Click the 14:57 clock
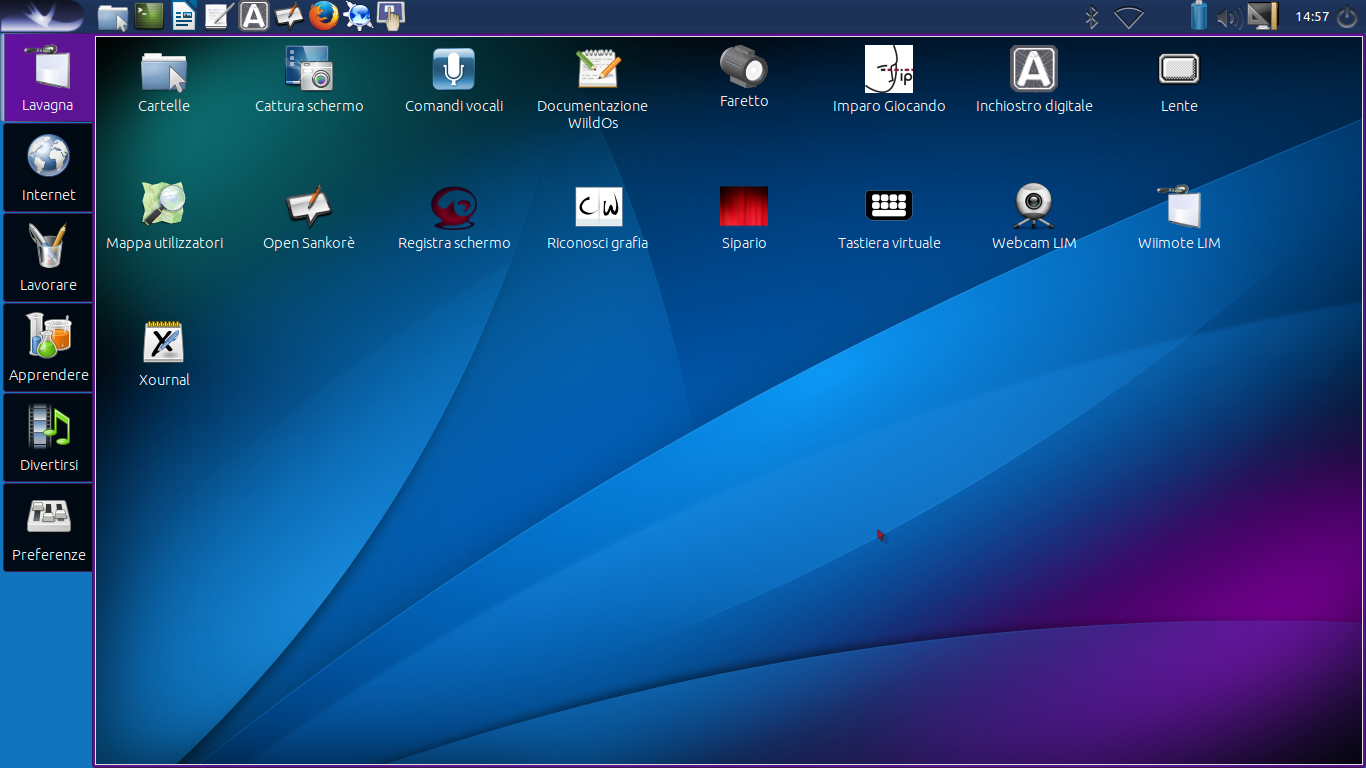 [x=1312, y=16]
